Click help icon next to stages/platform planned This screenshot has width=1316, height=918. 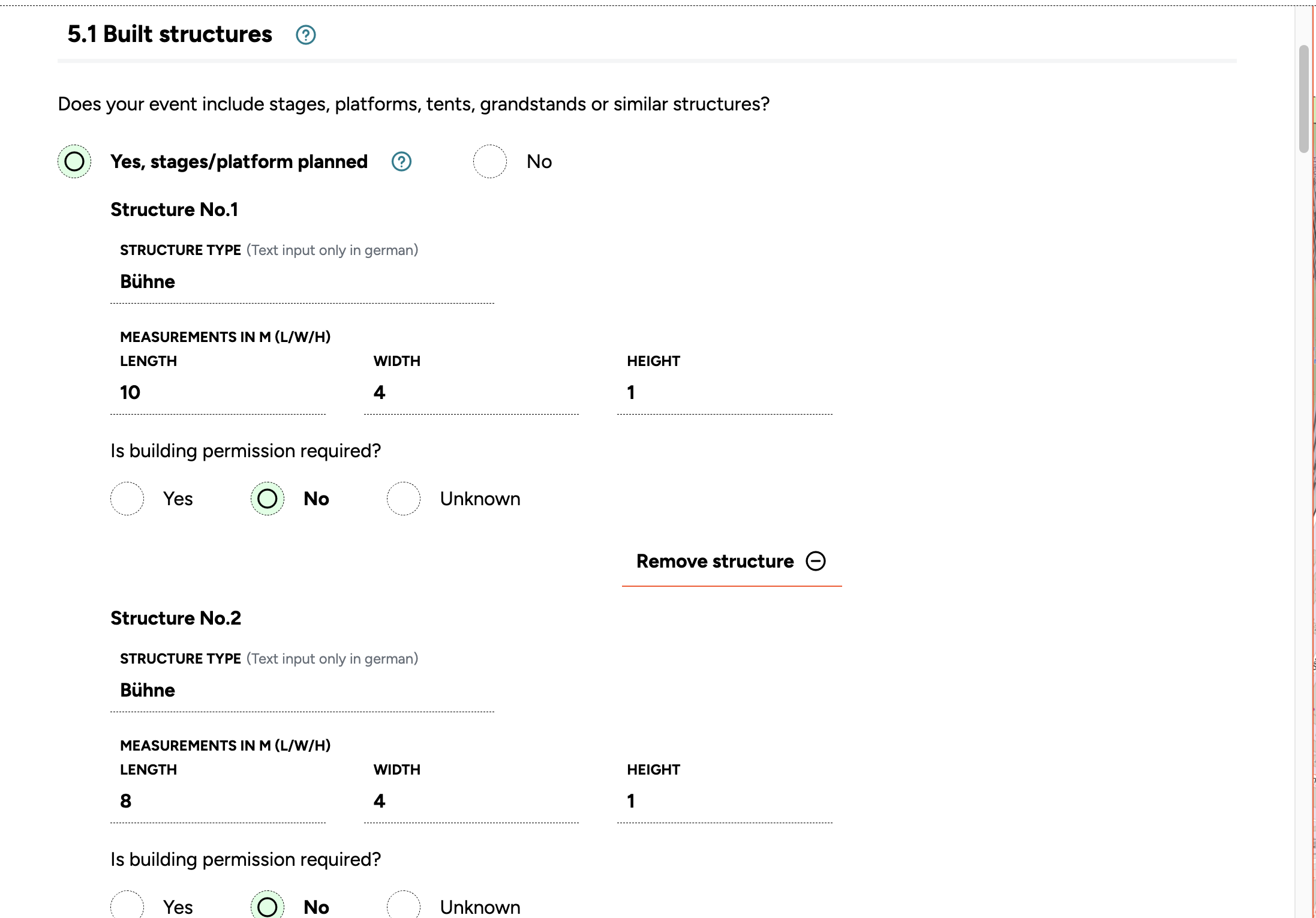pos(401,161)
